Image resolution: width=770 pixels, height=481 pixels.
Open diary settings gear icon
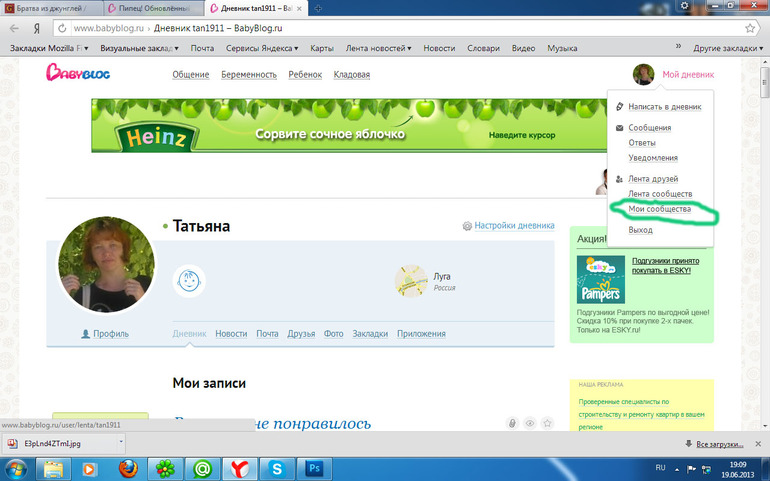pos(467,226)
